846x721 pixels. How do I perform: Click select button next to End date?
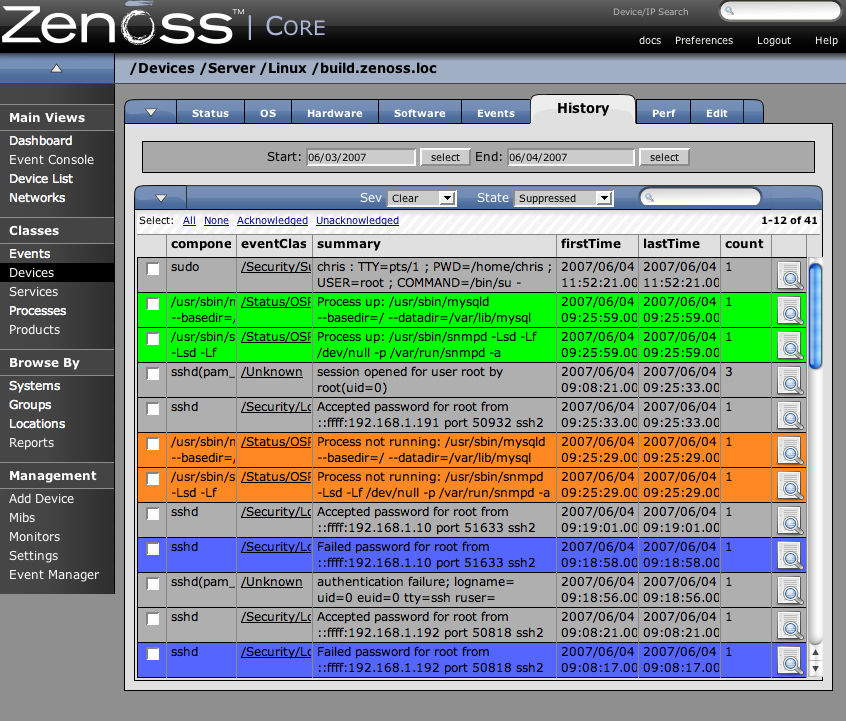click(x=664, y=157)
